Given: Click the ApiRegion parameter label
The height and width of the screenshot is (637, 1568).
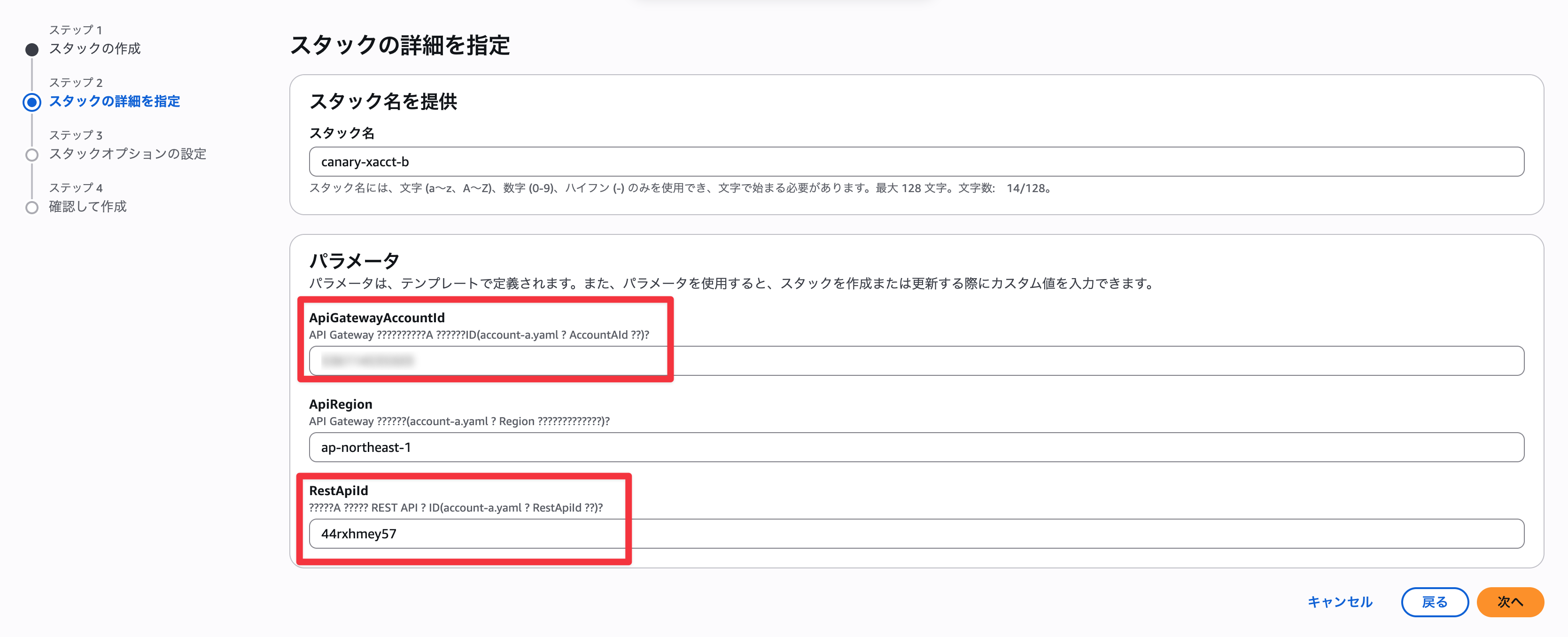Looking at the screenshot, I should tap(340, 404).
